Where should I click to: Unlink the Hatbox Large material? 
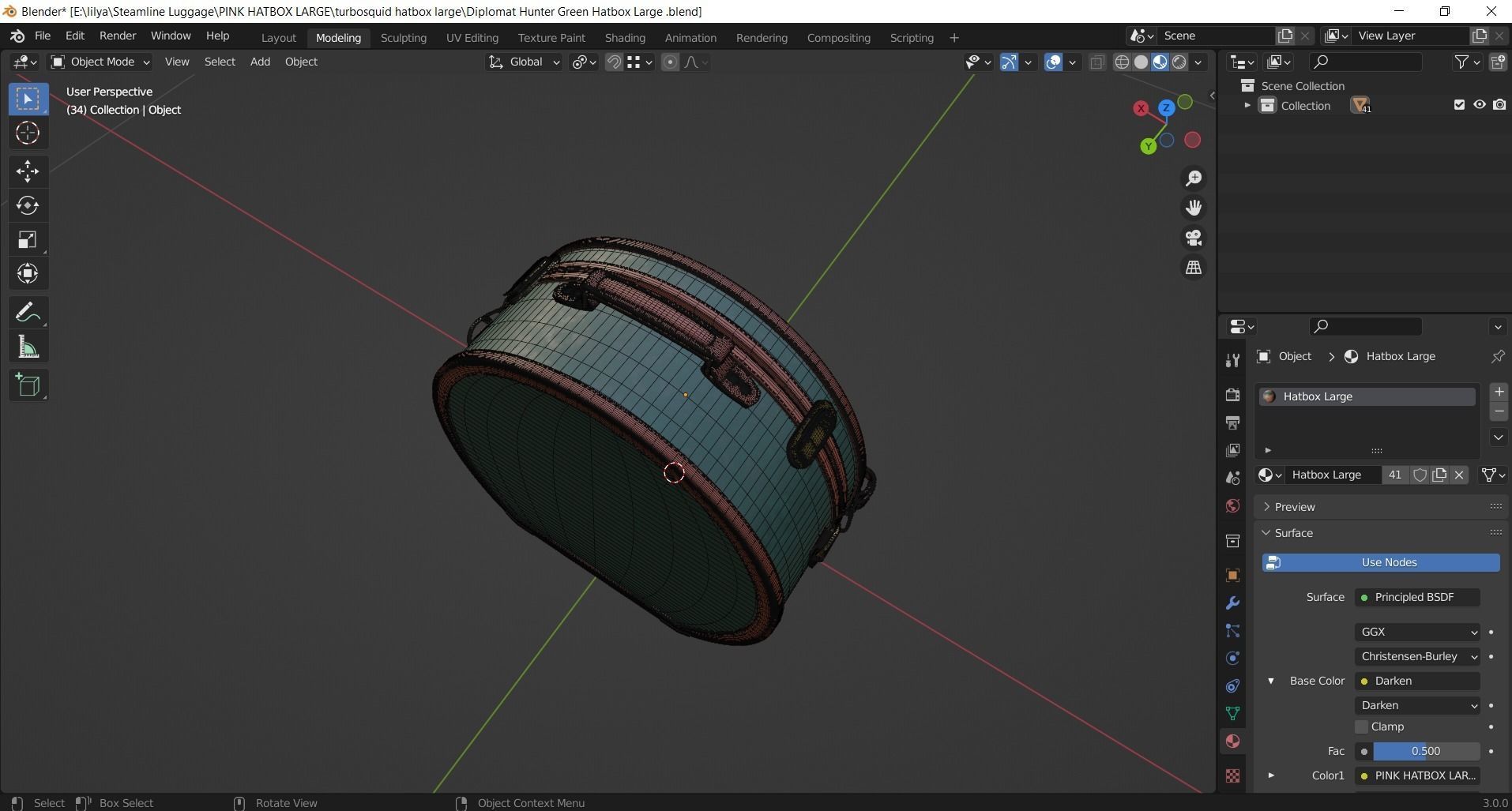click(1459, 475)
